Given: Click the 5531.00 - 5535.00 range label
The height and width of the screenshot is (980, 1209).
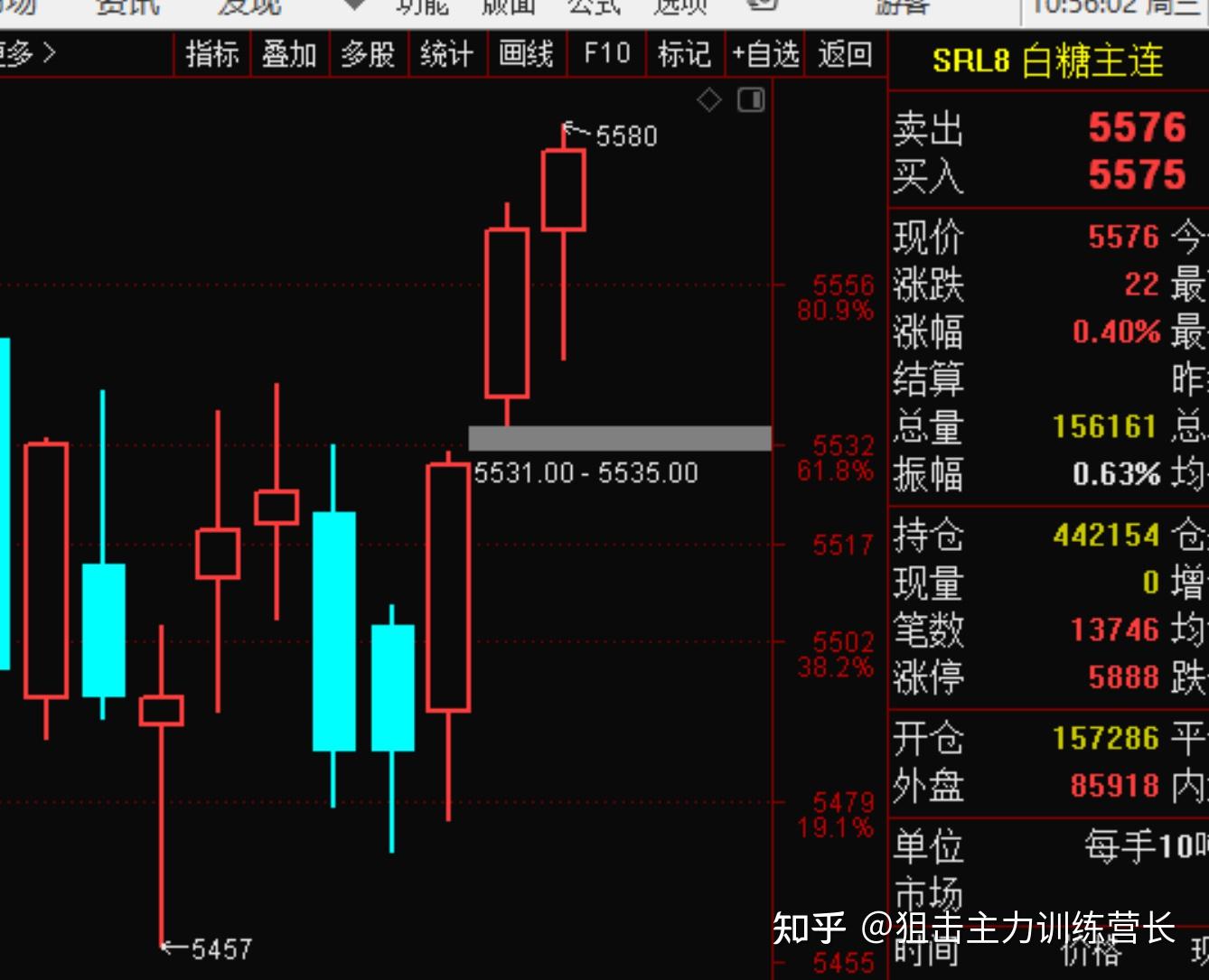Looking at the screenshot, I should click(x=586, y=472).
